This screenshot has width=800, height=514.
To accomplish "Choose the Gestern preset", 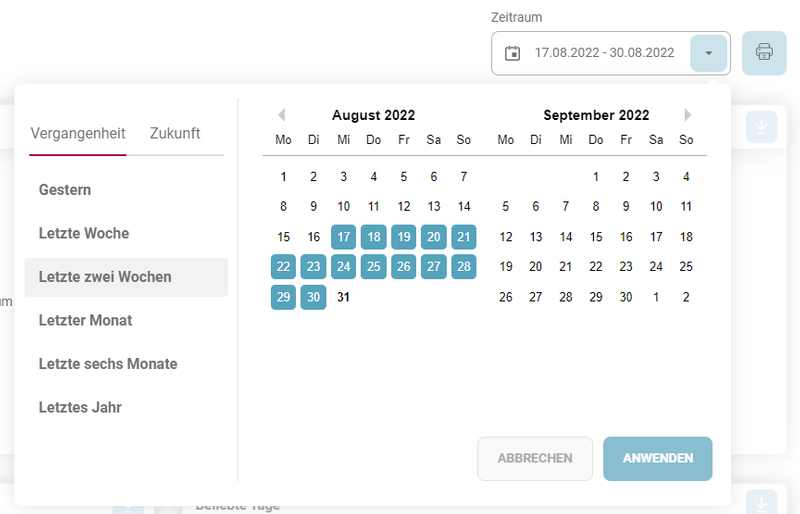I will click(65, 189).
